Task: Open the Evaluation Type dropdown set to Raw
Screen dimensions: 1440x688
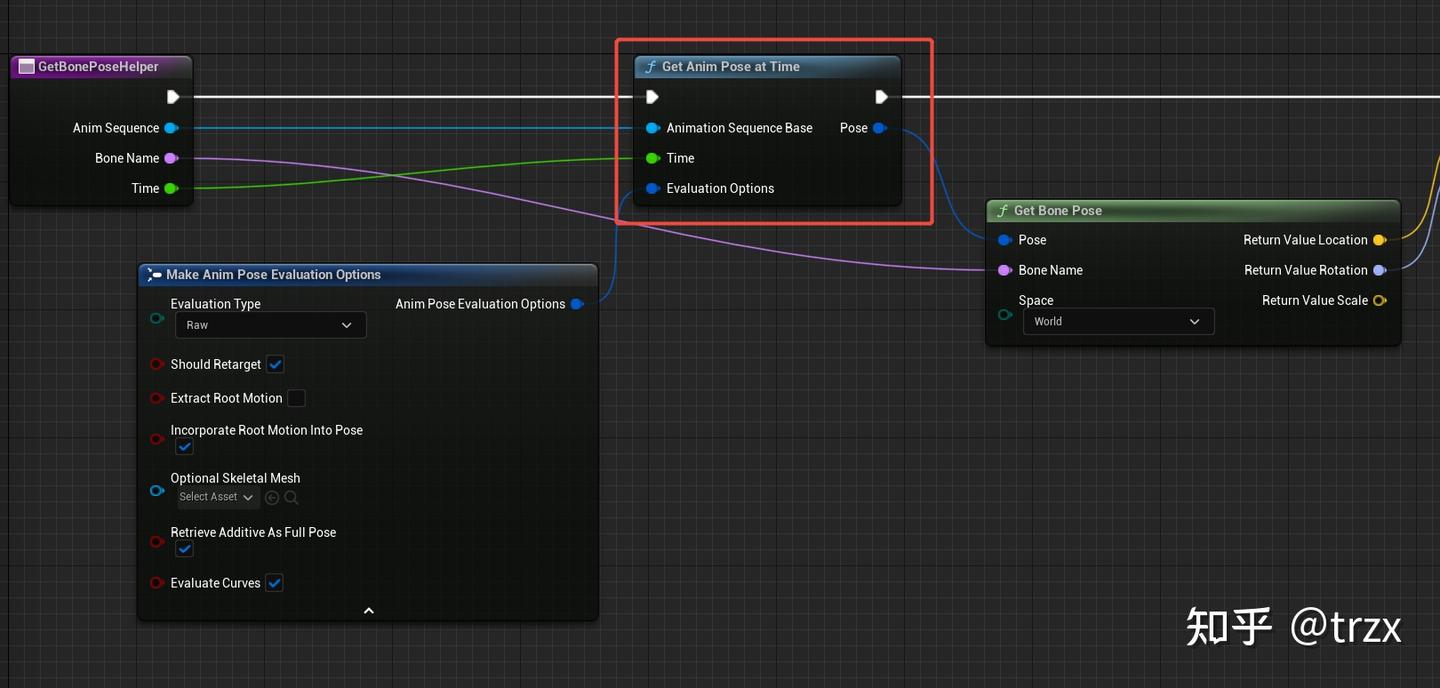Action: click(x=270, y=324)
